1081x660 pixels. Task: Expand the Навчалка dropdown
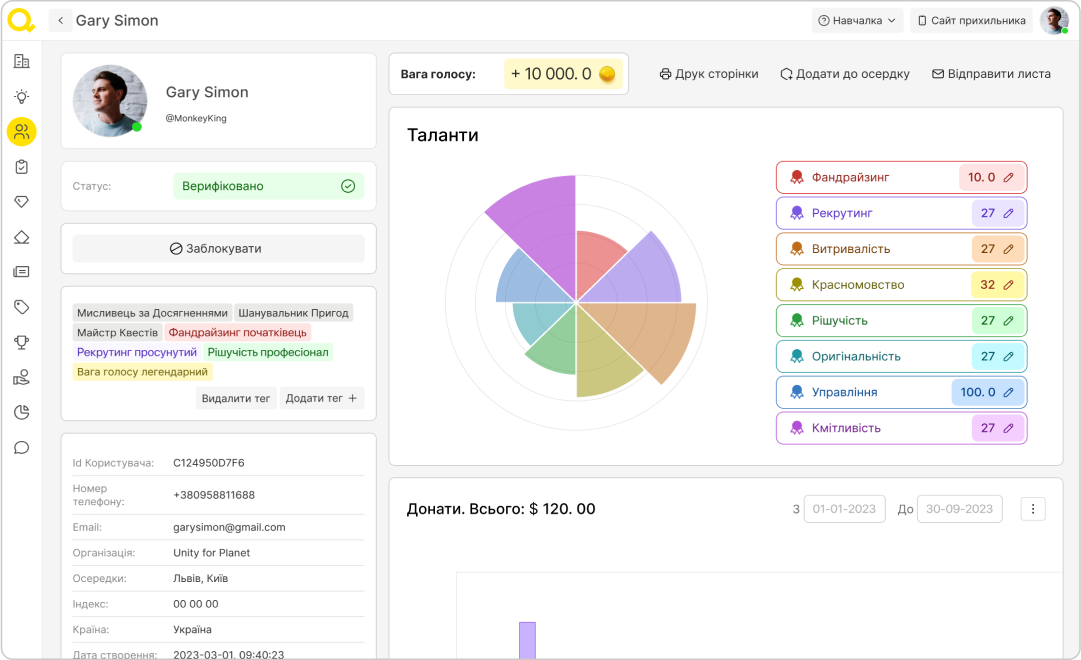(x=857, y=21)
